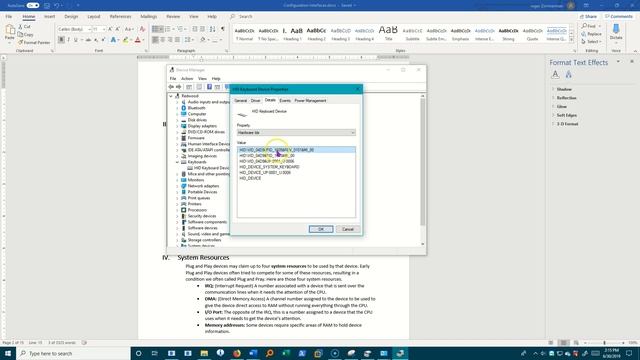Image resolution: width=640 pixels, height=360 pixels.
Task: Expand the 3-D Format section
Action: [567, 124]
